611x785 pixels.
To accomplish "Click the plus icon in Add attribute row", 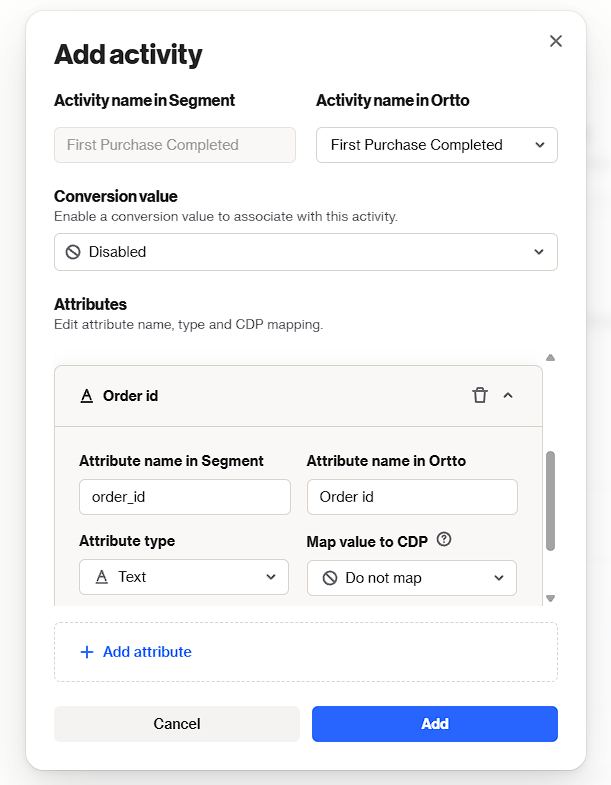I will 86,652.
